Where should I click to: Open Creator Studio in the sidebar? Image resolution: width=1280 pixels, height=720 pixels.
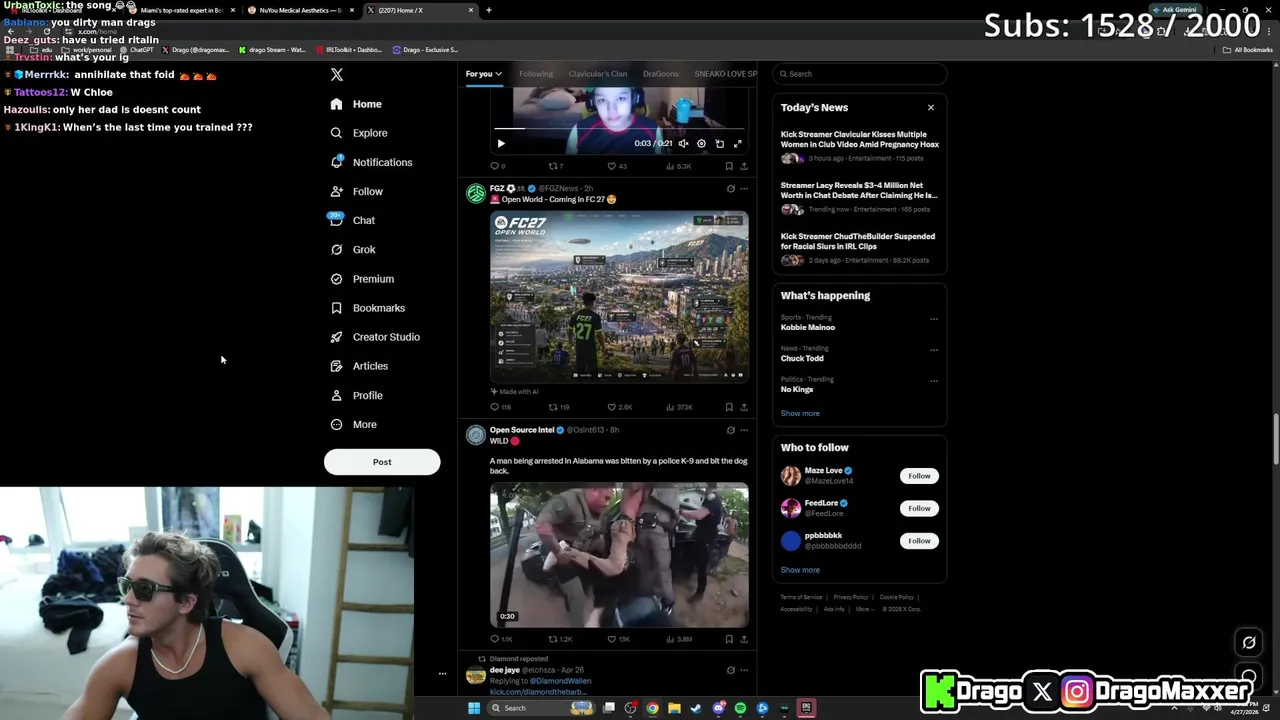click(375, 337)
